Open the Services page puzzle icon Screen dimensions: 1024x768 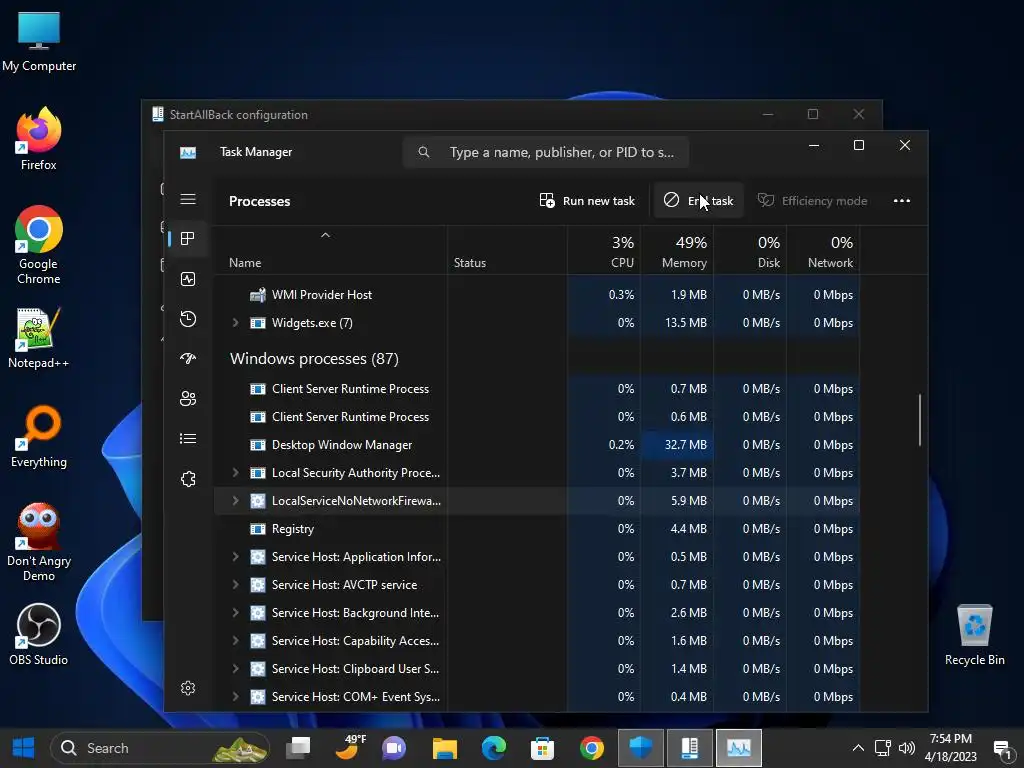point(188,479)
